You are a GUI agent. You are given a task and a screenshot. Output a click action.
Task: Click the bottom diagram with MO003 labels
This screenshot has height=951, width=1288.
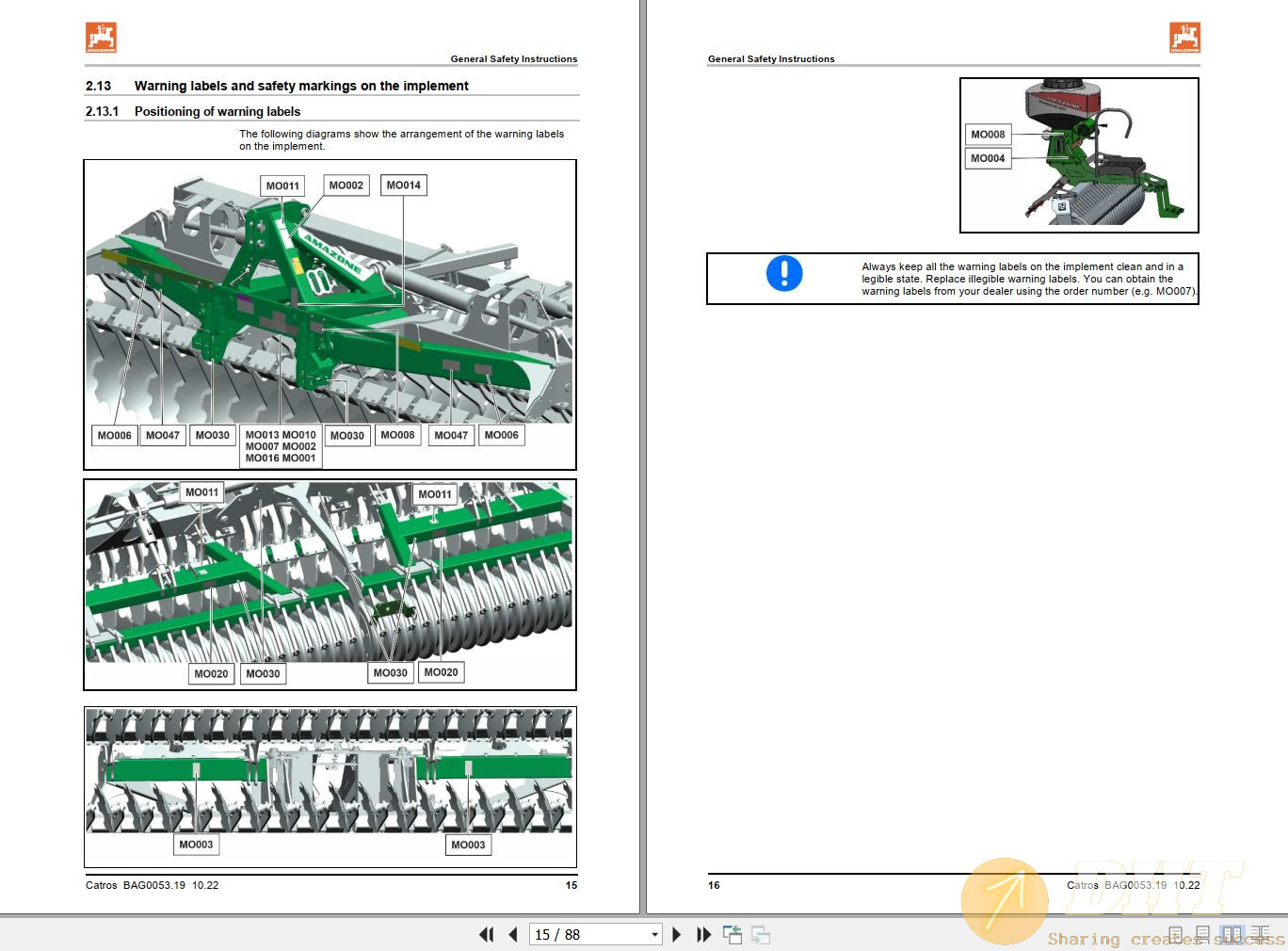(330, 787)
